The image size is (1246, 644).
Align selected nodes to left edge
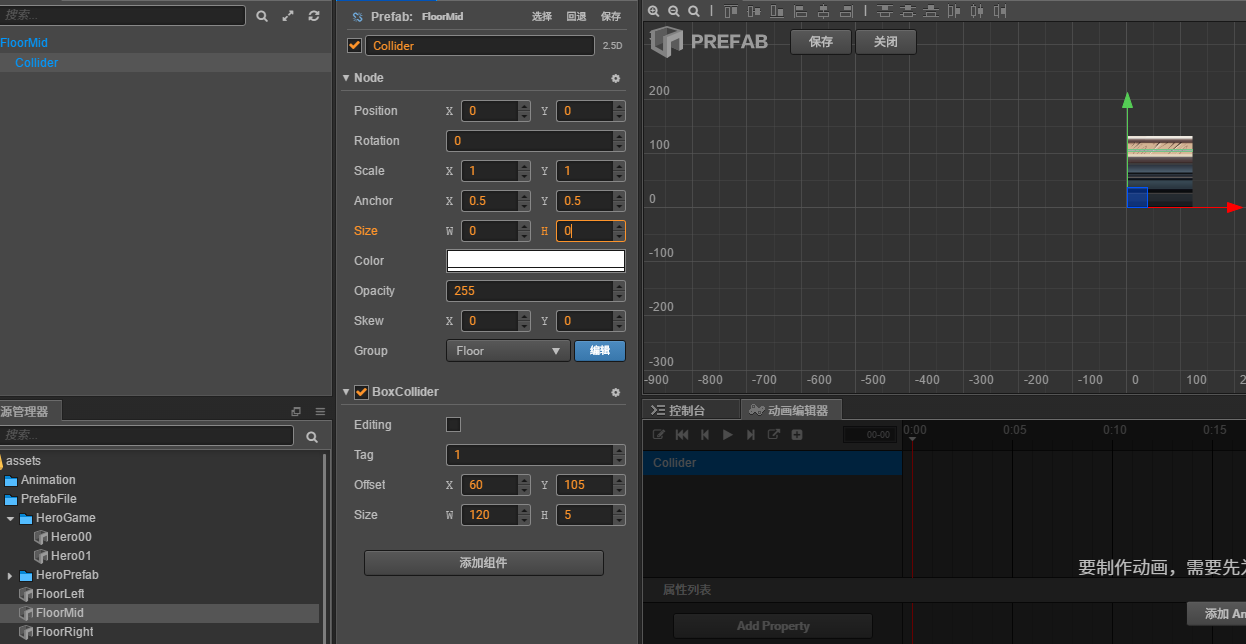coord(800,11)
